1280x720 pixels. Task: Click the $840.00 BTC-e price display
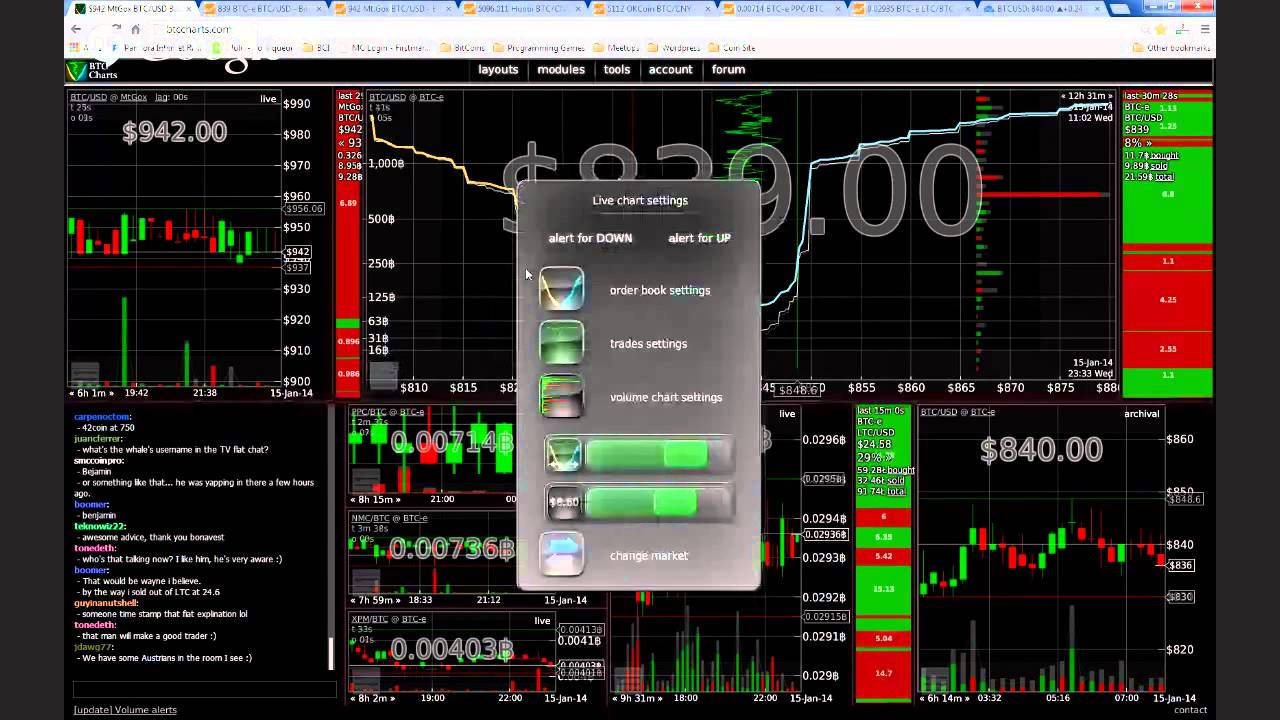(1041, 450)
